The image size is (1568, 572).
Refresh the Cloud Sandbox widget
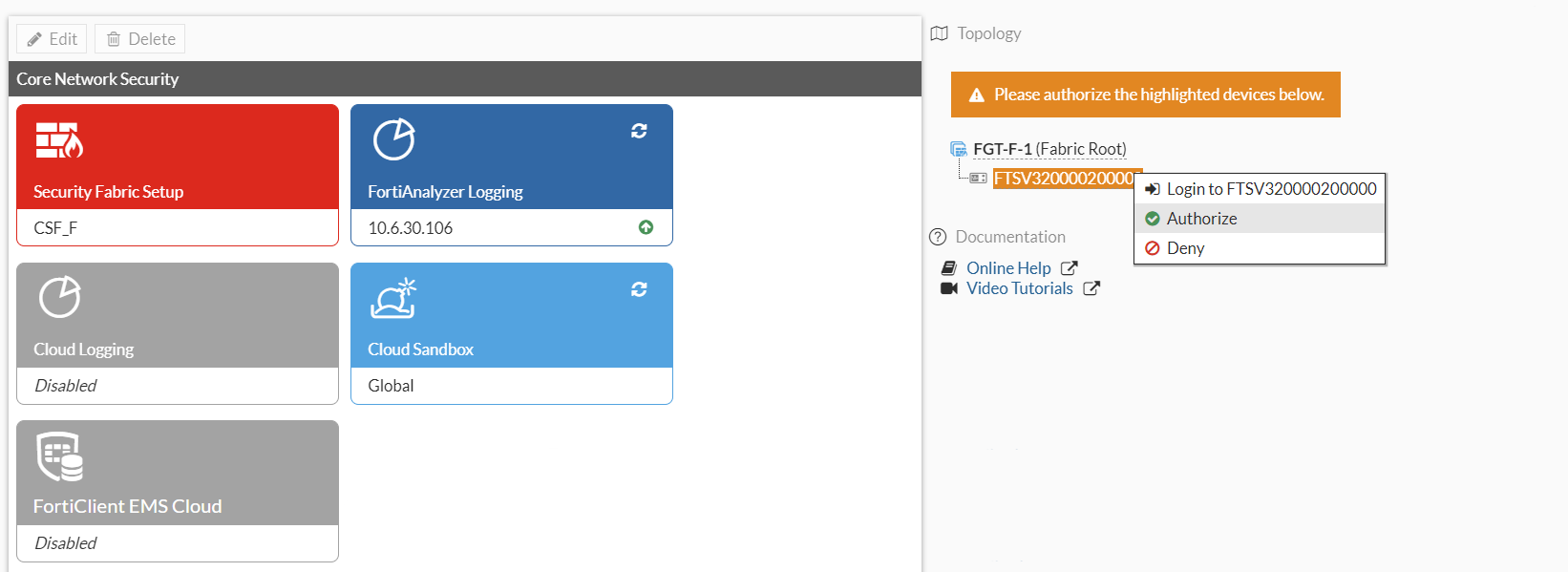pyautogui.click(x=640, y=289)
